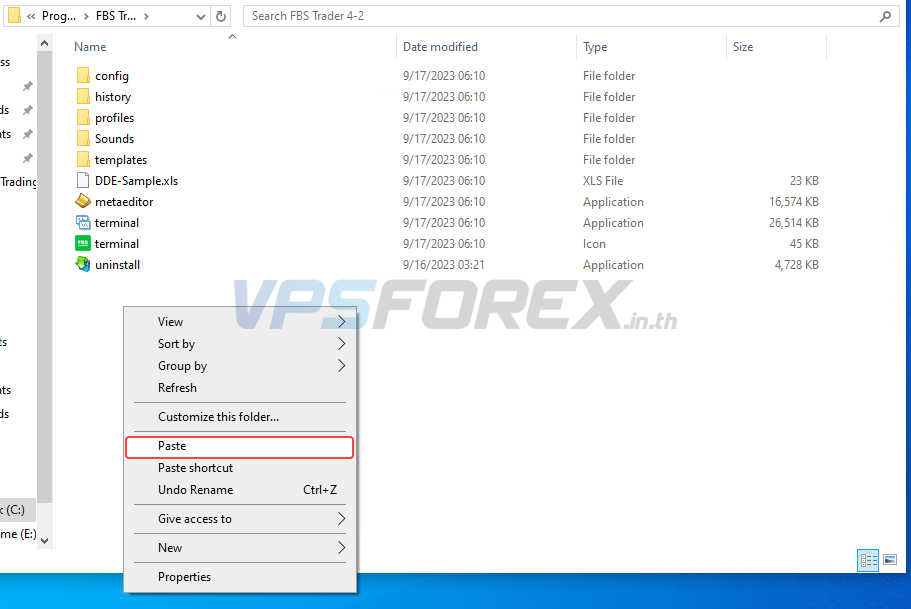This screenshot has width=911, height=609.
Task: Open the address bar history dropdown
Action: pos(198,16)
